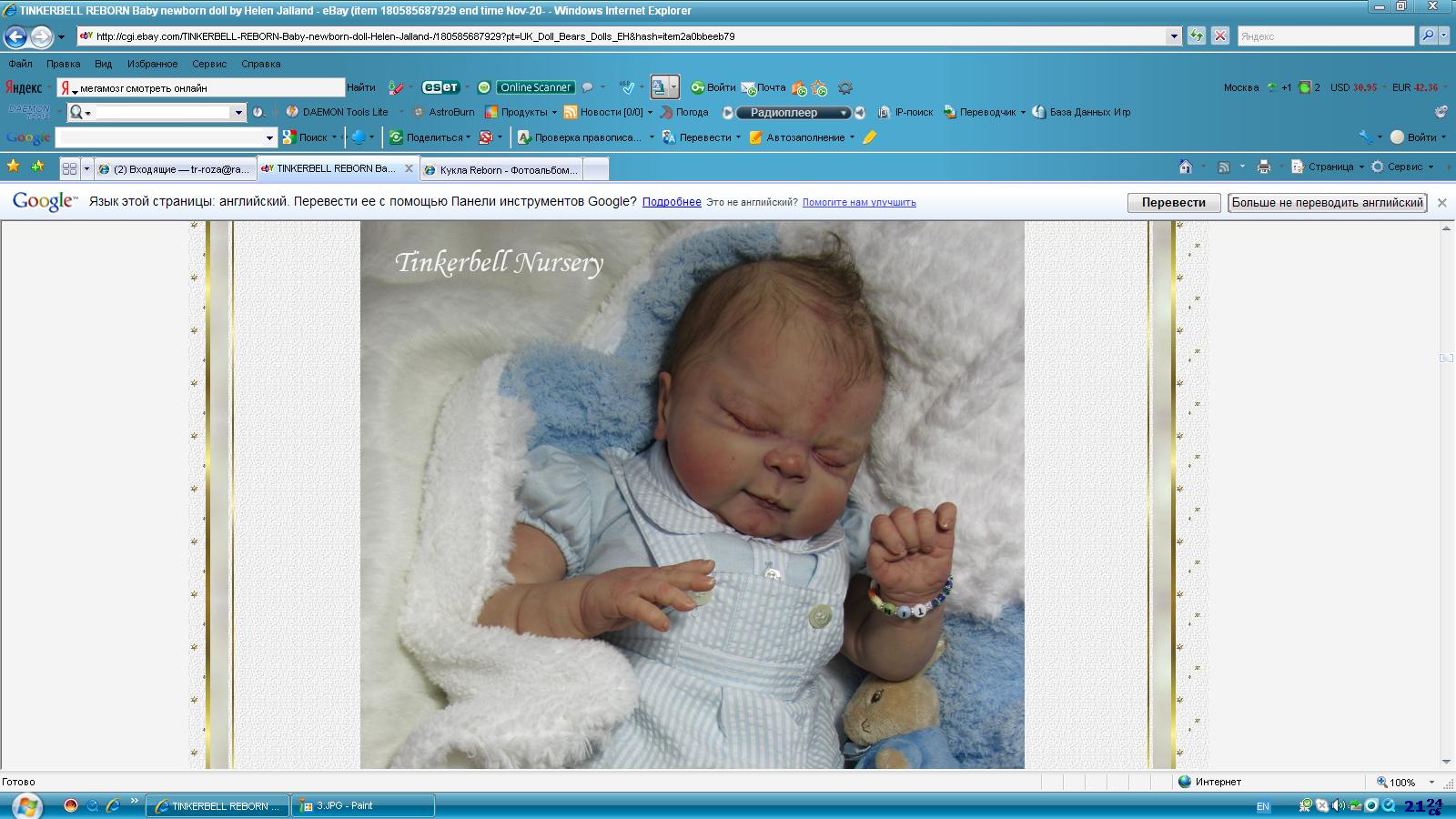Click the page URL address field
This screenshot has width=1456, height=819.
click(x=628, y=36)
